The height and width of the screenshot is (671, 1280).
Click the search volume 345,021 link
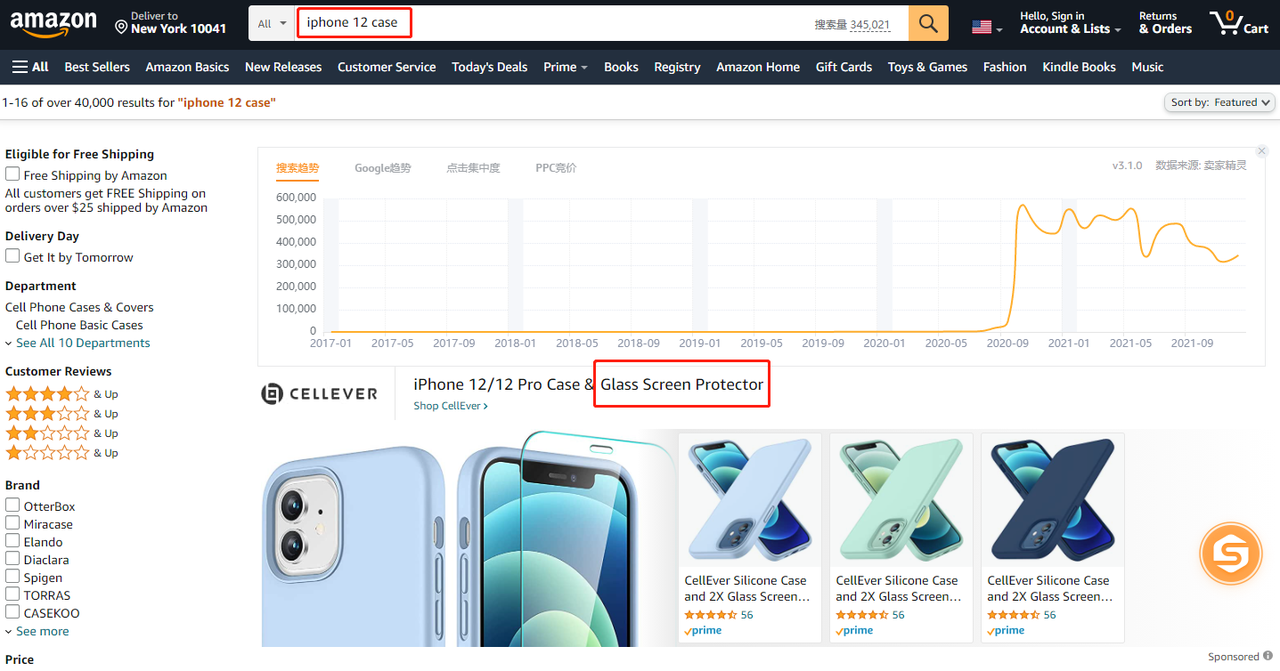870,25
